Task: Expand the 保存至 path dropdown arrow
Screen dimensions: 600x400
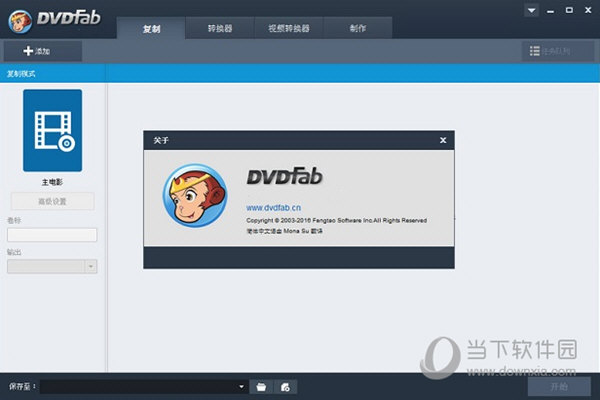Action: [241, 387]
